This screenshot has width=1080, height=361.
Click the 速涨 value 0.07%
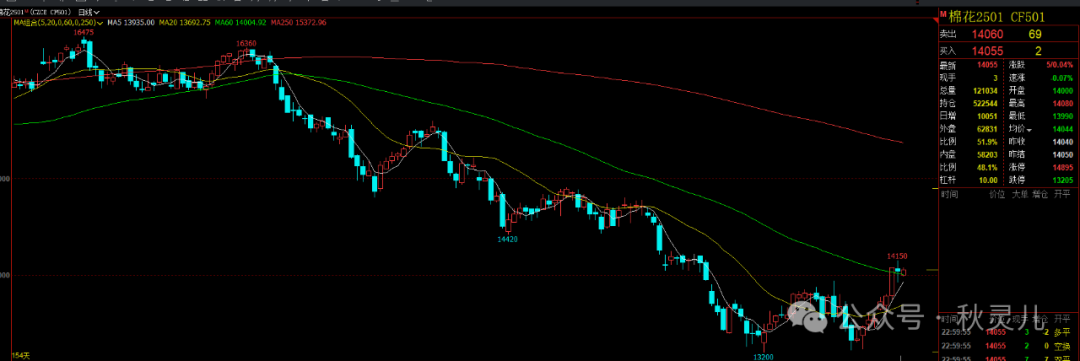pos(1063,79)
